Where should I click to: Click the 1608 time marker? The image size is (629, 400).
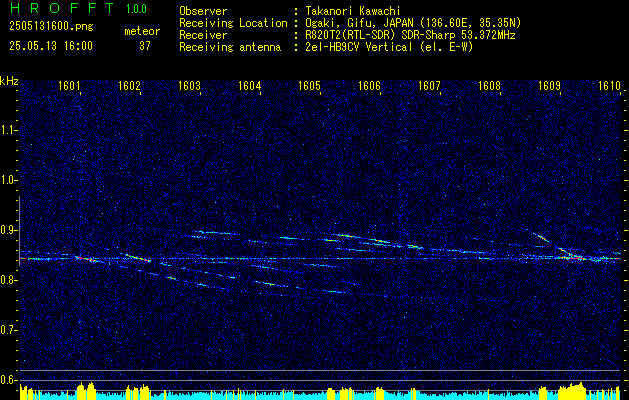click(x=489, y=86)
